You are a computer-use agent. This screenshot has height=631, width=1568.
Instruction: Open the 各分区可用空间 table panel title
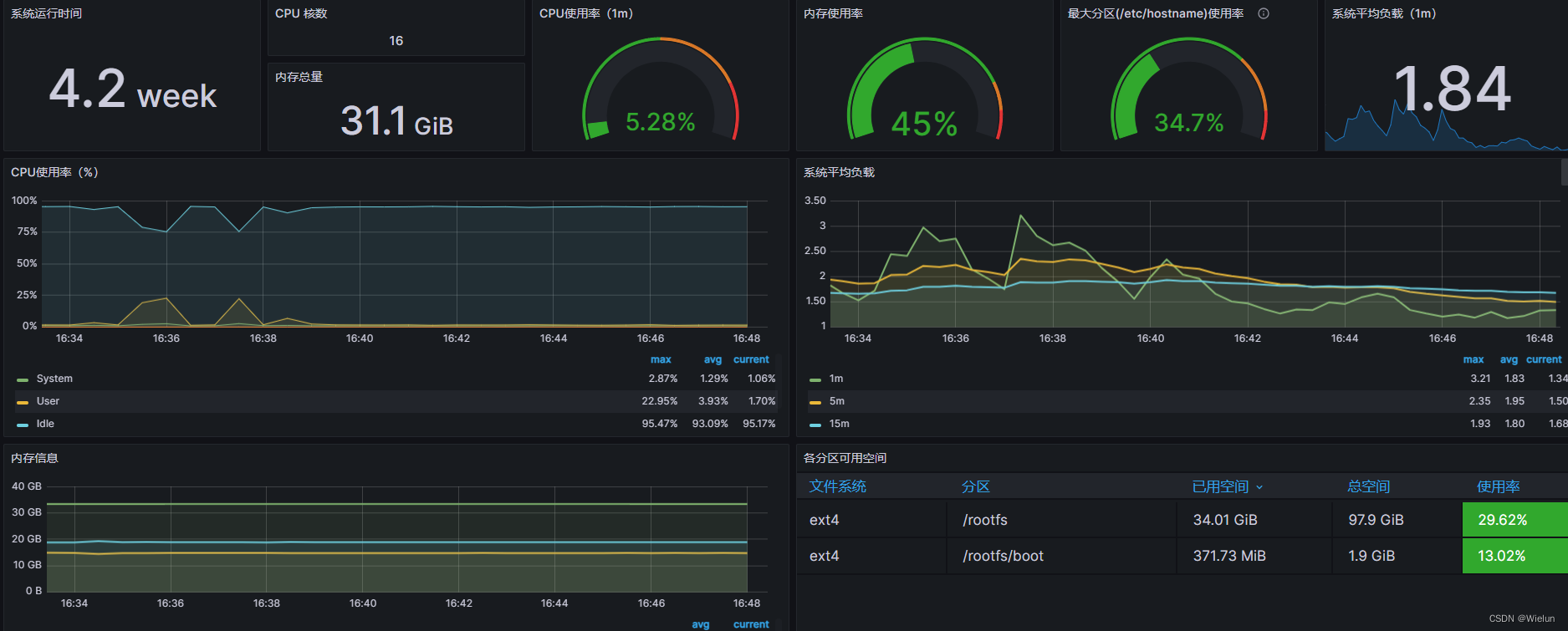coord(845,458)
